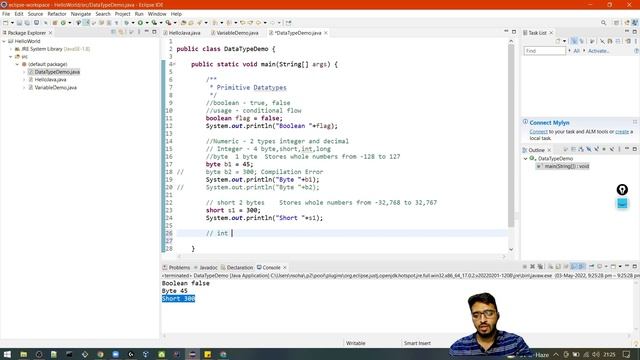The width and height of the screenshot is (640, 360).
Task: Click the Task List help icon
Action: [x=636, y=51]
